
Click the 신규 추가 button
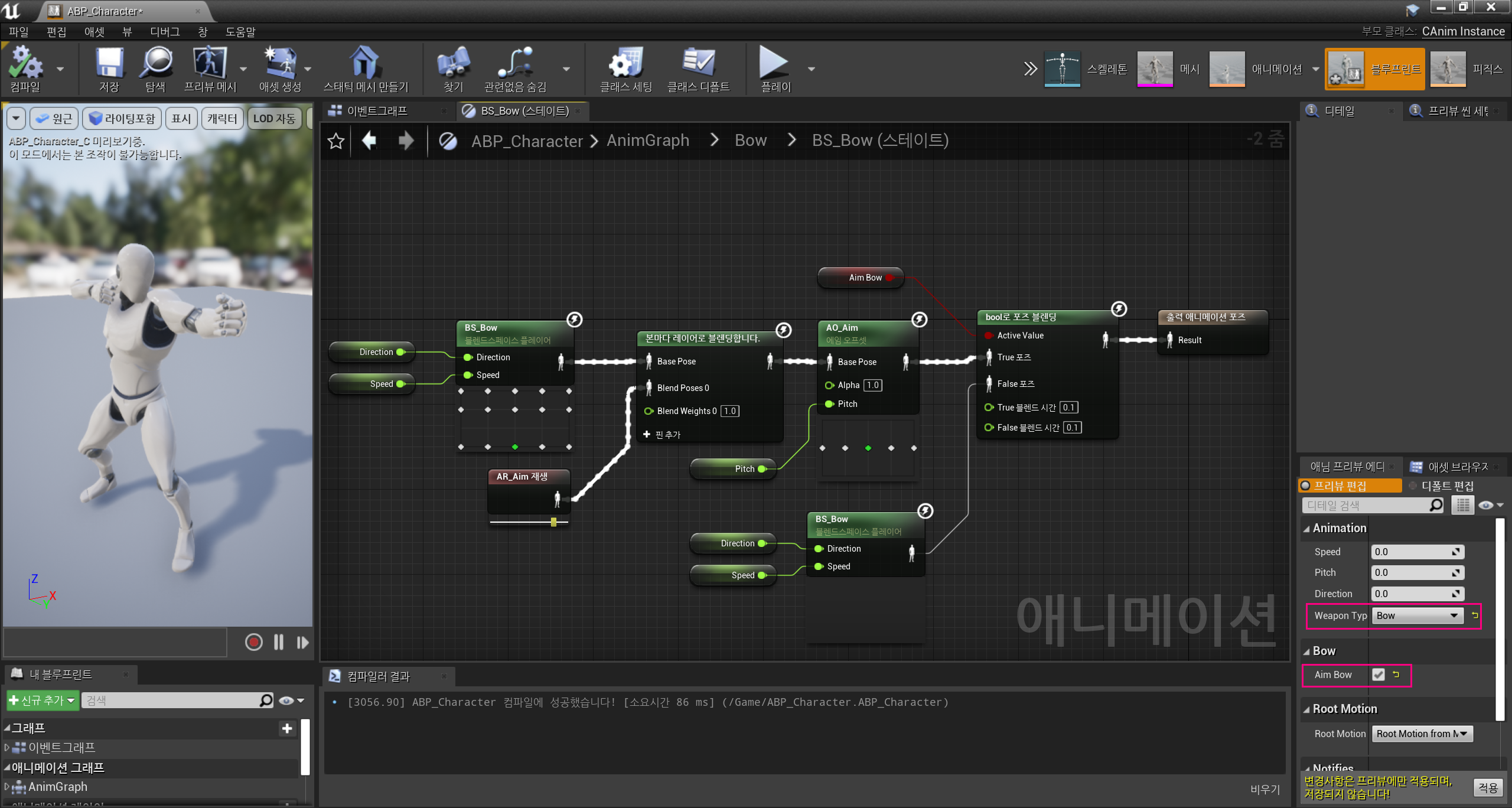click(x=41, y=701)
